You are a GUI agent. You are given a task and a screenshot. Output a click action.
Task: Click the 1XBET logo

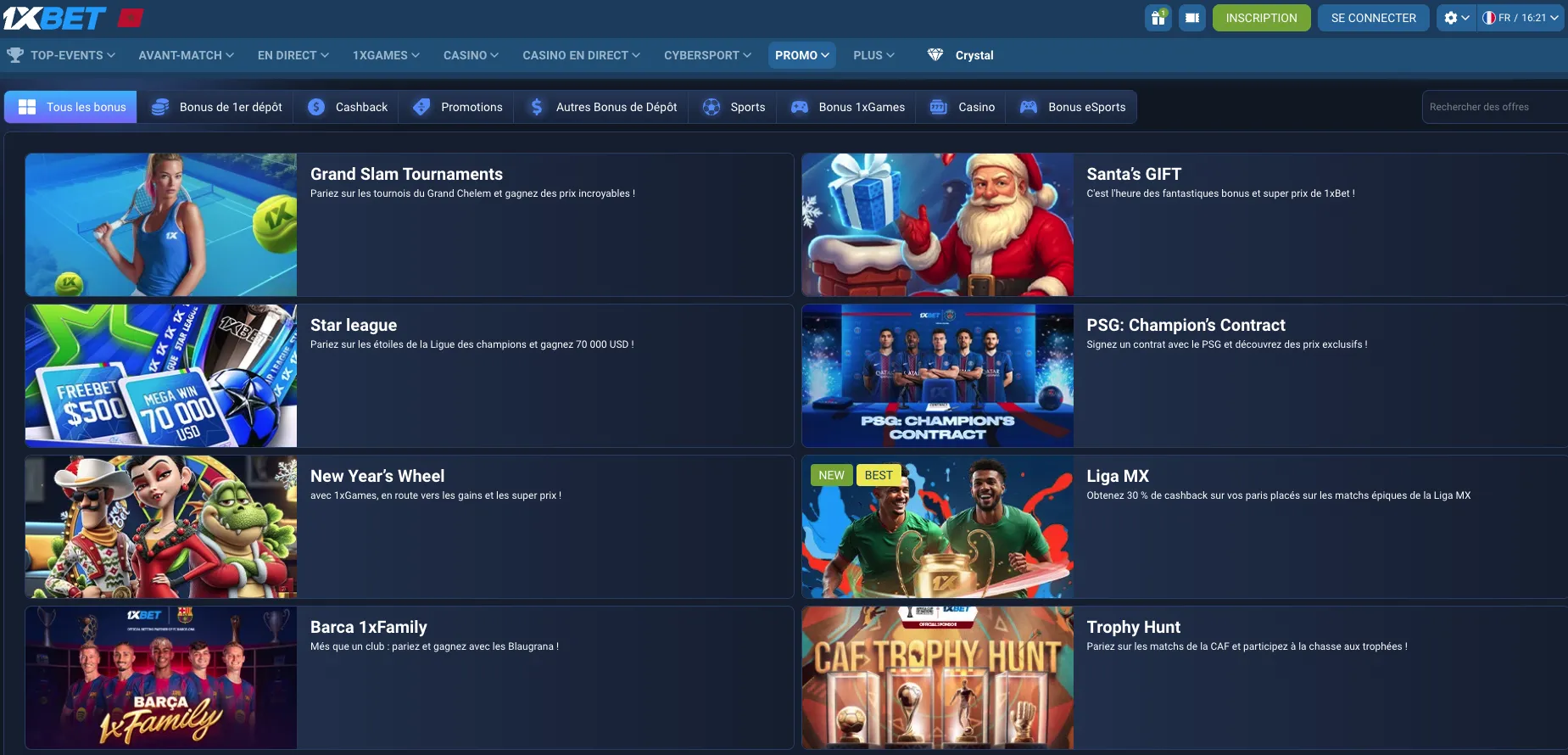54,18
